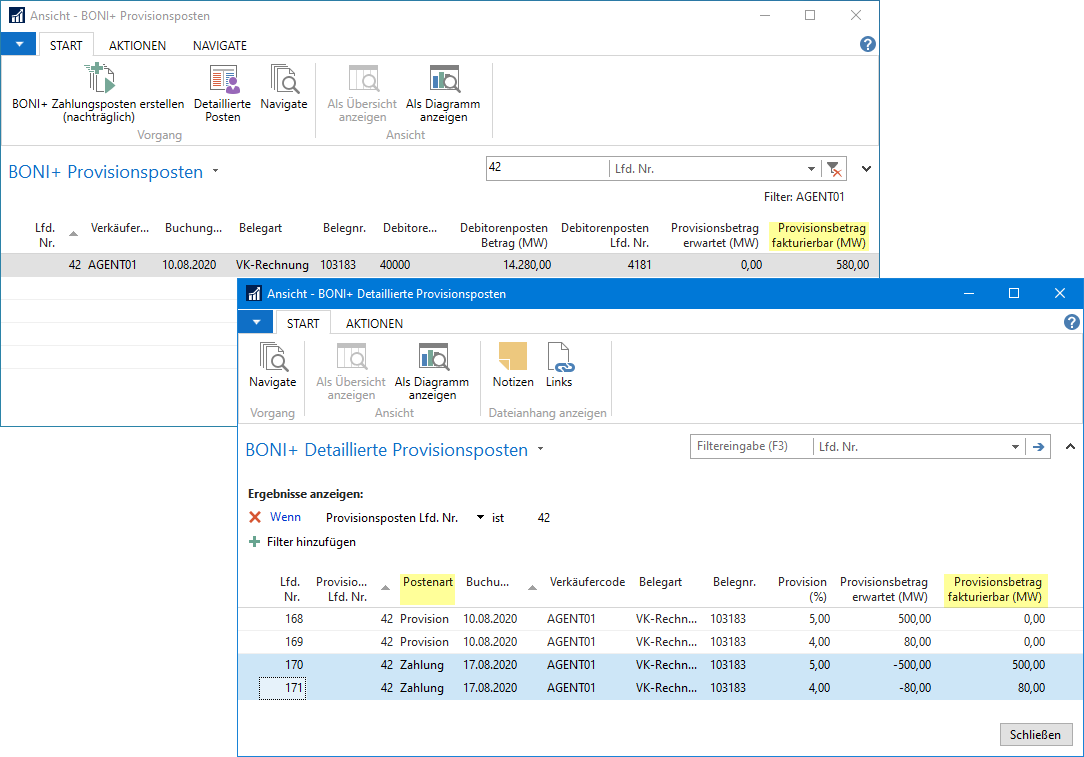
Task: Collapse the filter pane in detail window
Action: pyautogui.click(x=1069, y=447)
